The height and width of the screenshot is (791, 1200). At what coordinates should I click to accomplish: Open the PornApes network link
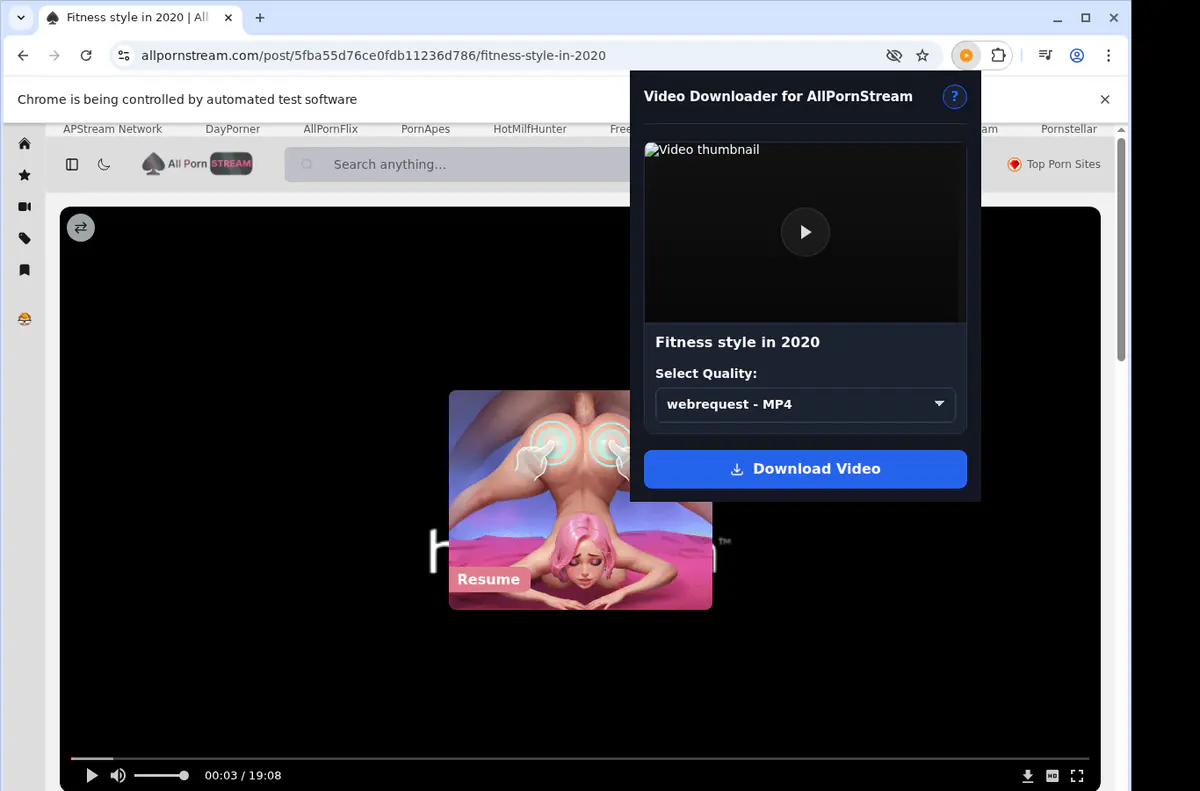tap(426, 129)
